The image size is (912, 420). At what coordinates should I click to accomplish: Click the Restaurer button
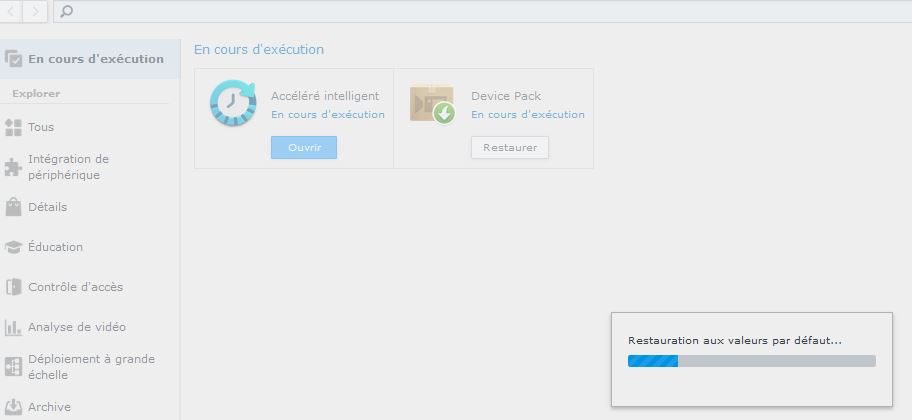click(x=510, y=148)
